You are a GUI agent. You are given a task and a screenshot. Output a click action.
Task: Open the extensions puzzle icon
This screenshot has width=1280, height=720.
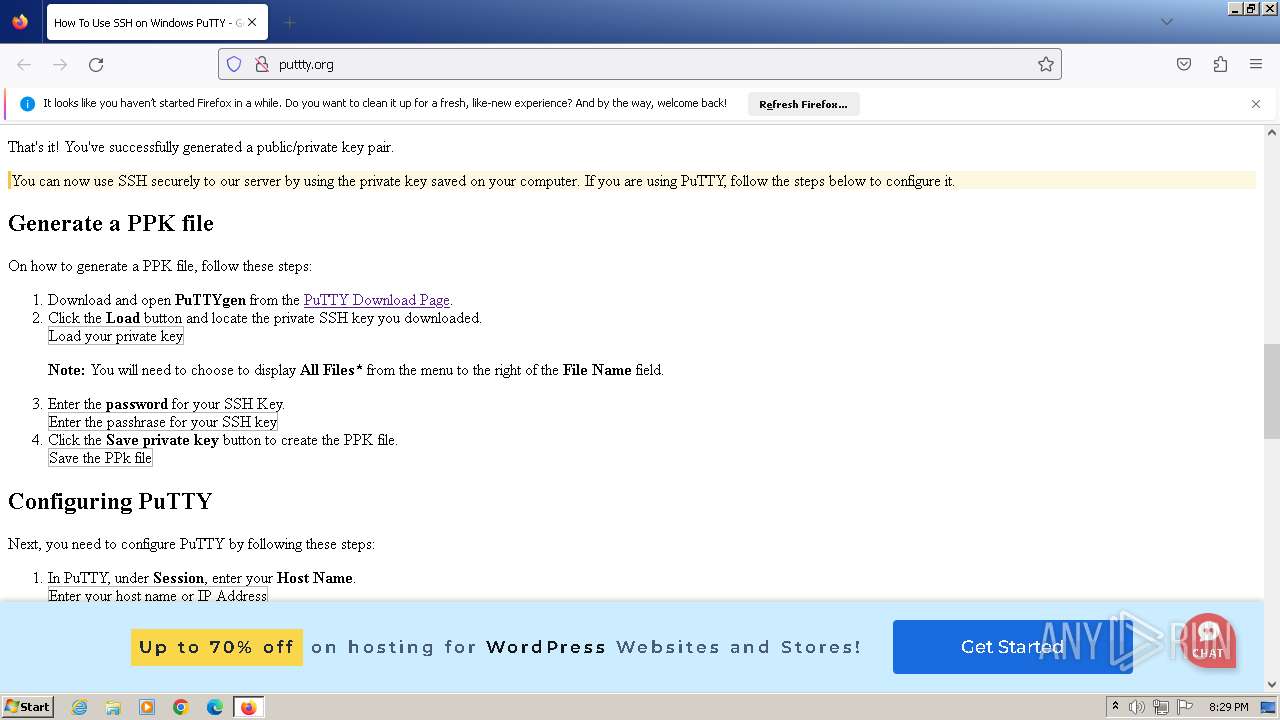(x=1220, y=64)
